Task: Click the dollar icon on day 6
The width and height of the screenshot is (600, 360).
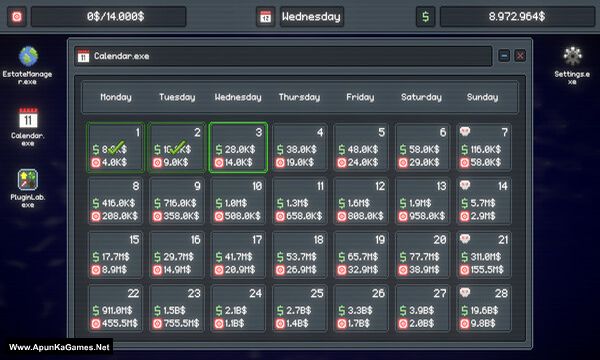Action: click(403, 150)
